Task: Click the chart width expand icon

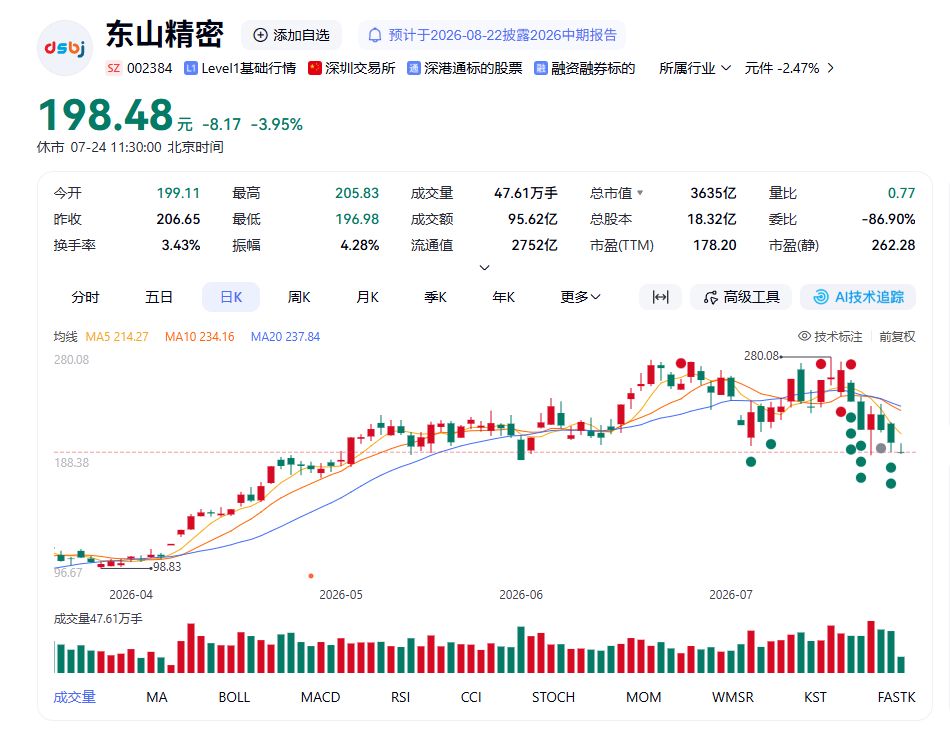Action: tap(660, 297)
